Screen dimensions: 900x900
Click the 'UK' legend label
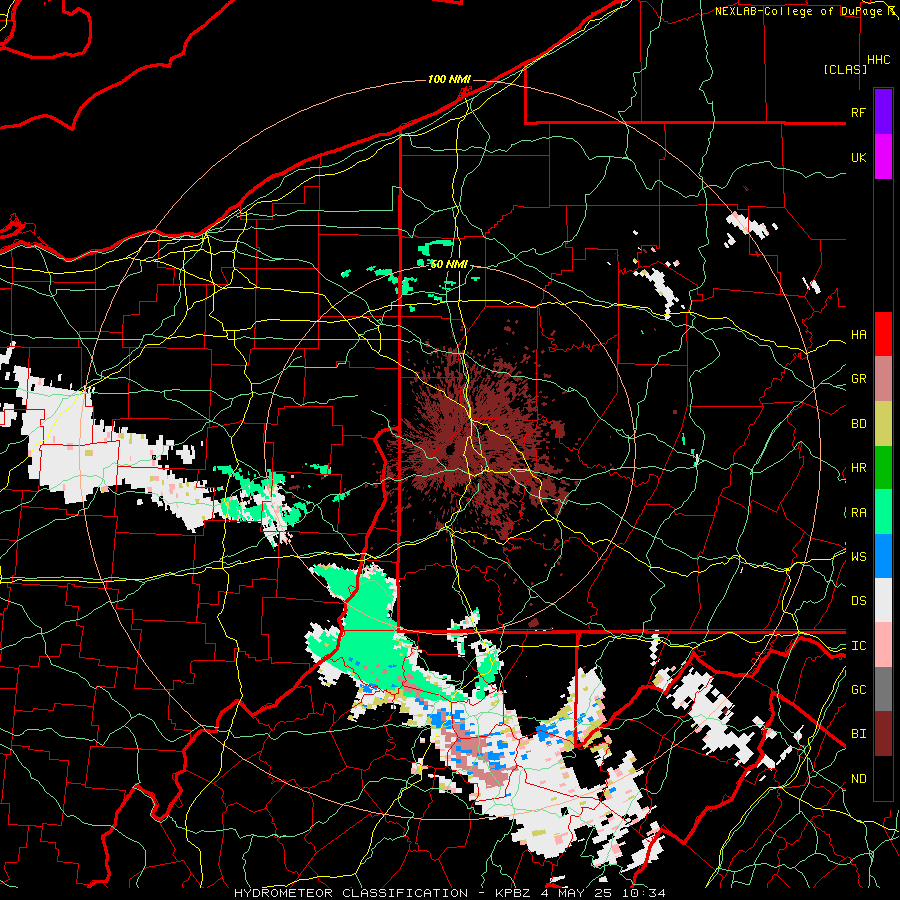pos(858,157)
